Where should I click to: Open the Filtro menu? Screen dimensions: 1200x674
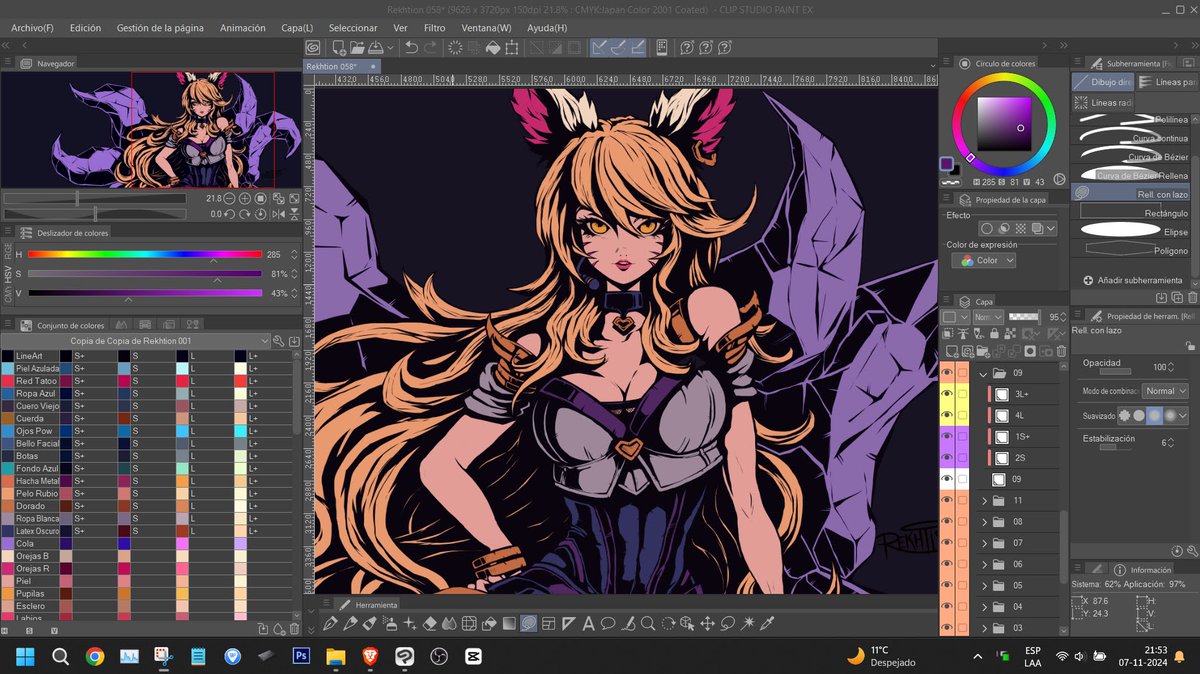[x=434, y=28]
